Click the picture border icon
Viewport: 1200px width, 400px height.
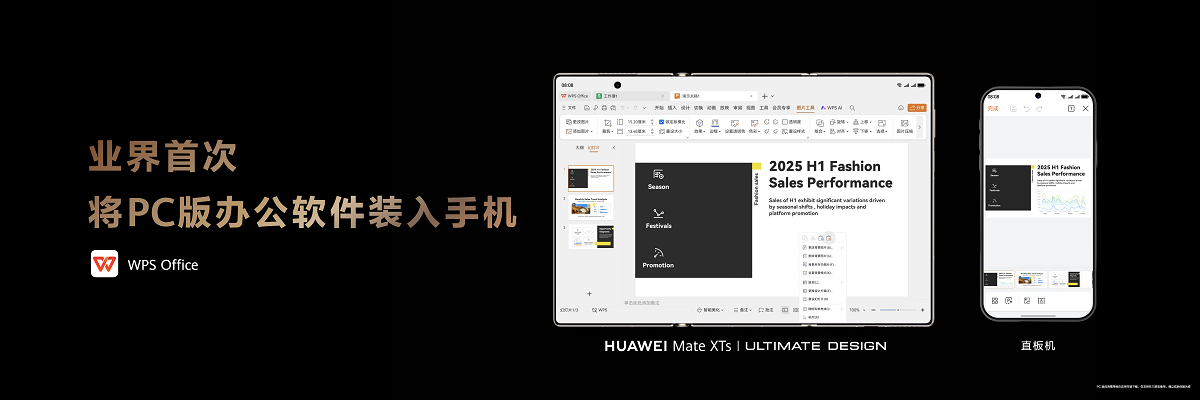click(715, 123)
